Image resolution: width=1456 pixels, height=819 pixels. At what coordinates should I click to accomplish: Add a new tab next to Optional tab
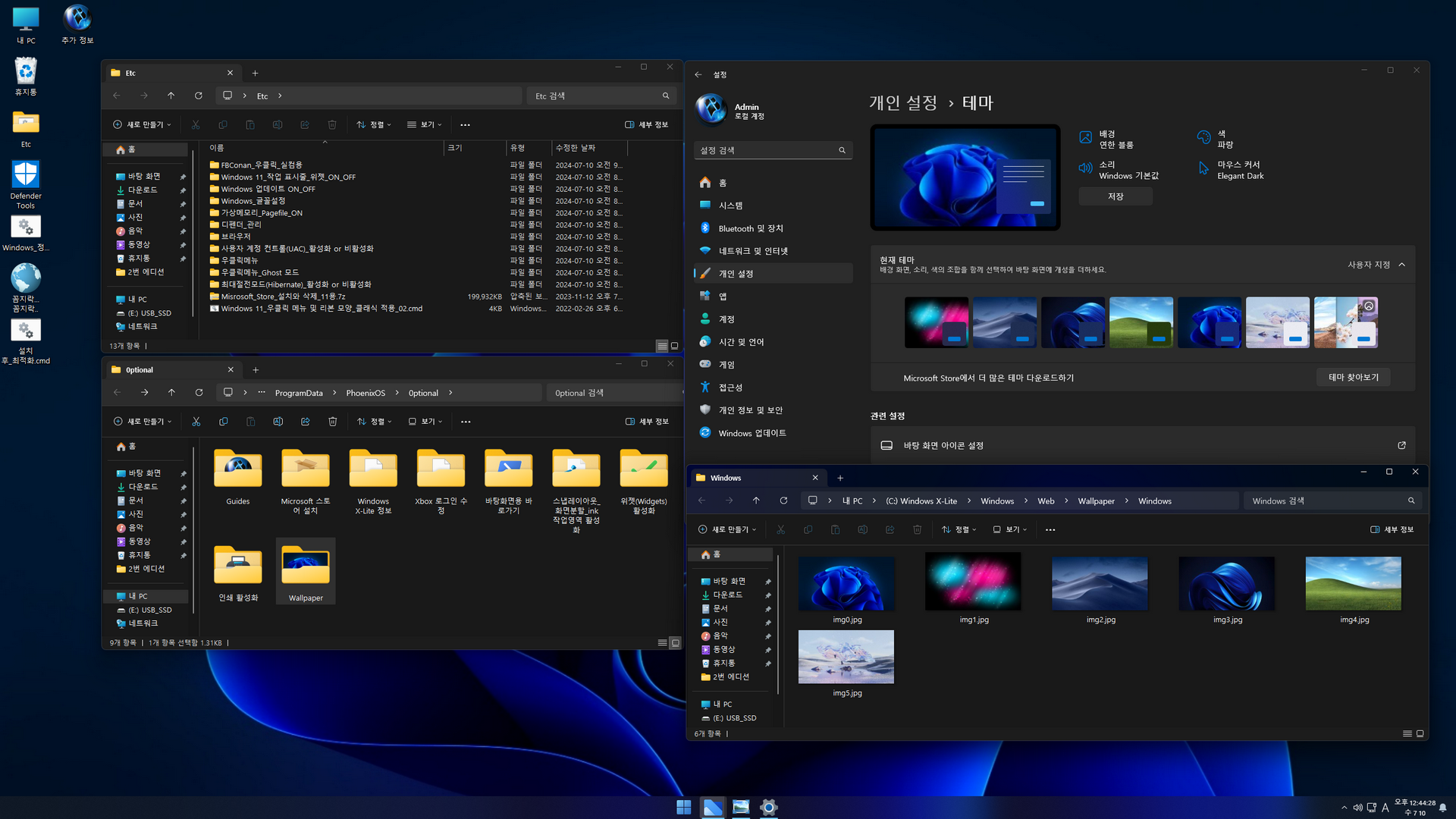[x=256, y=370]
